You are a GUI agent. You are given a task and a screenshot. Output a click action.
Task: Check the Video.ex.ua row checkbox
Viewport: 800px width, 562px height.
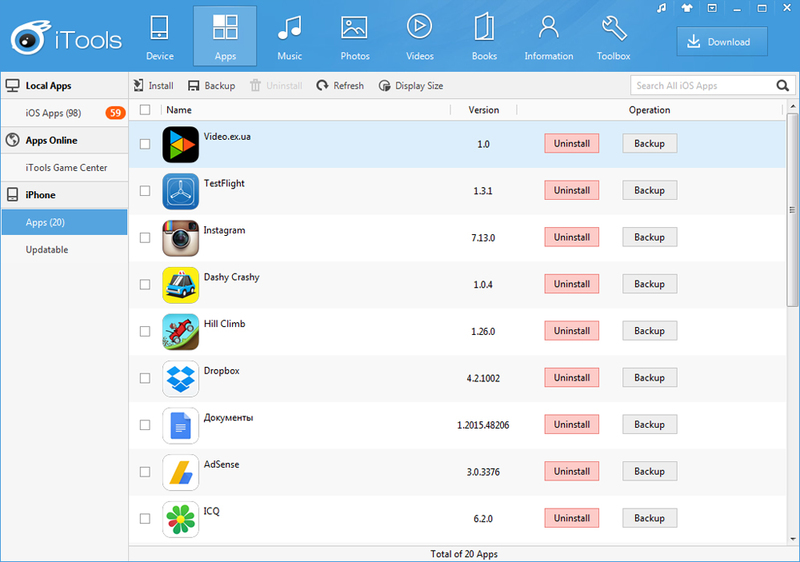145,144
